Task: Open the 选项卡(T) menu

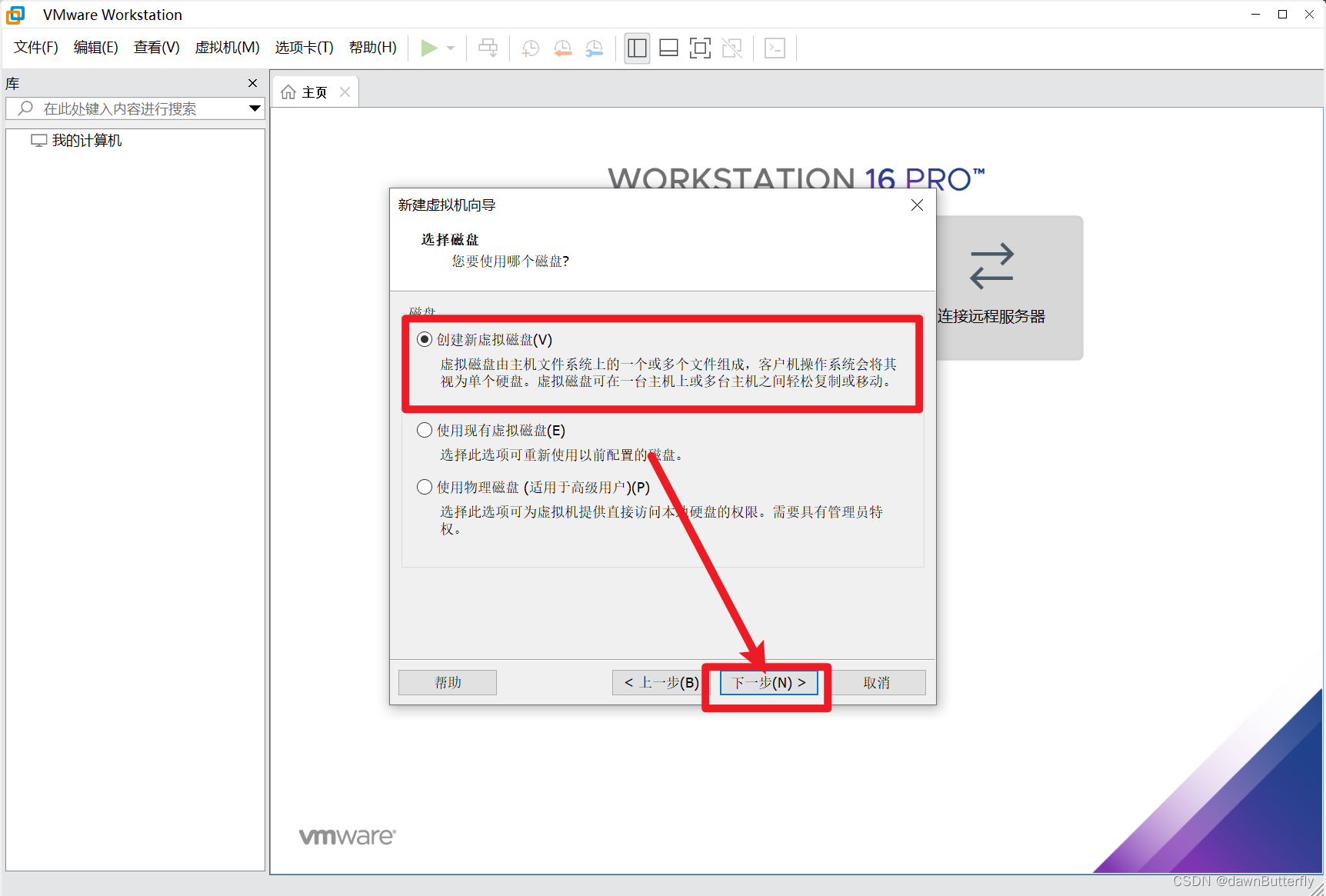Action: point(305,48)
